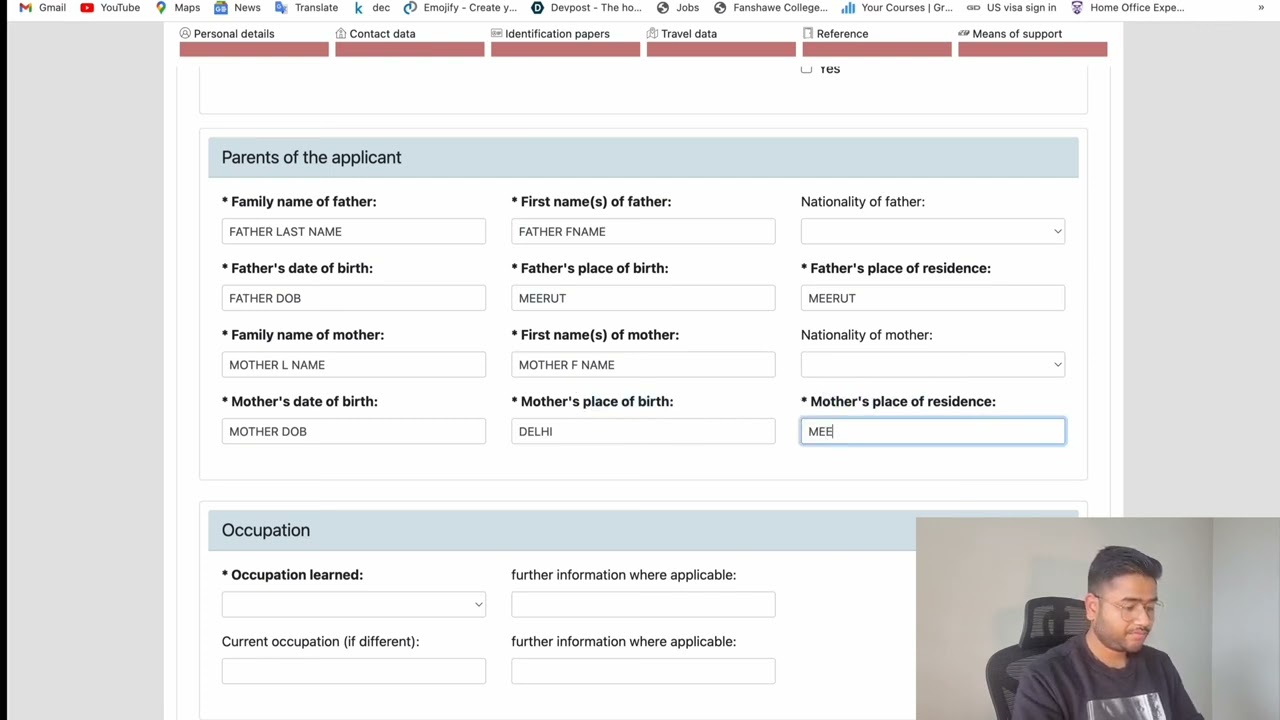Open the Fanshawe College bookmark icon
Image resolution: width=1280 pixels, height=720 pixels.
point(720,7)
